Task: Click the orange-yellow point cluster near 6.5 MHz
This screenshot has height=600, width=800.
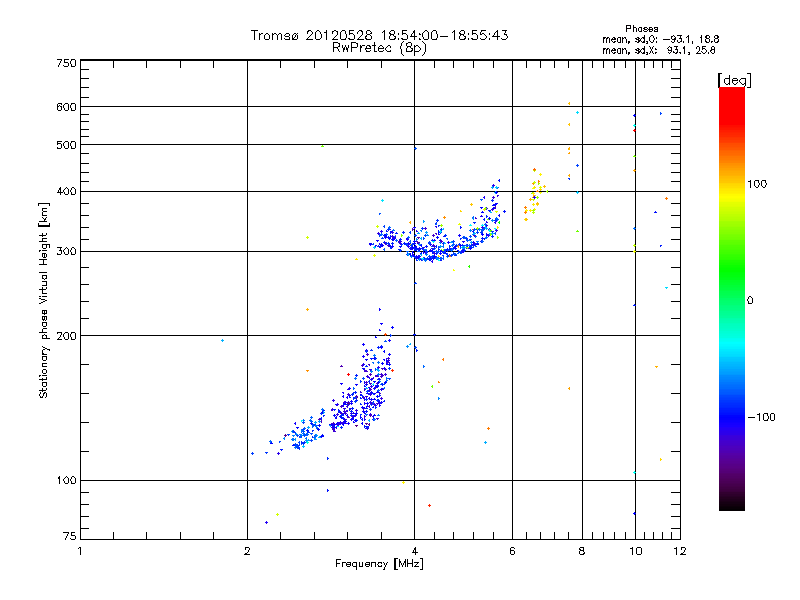Action: [x=535, y=195]
